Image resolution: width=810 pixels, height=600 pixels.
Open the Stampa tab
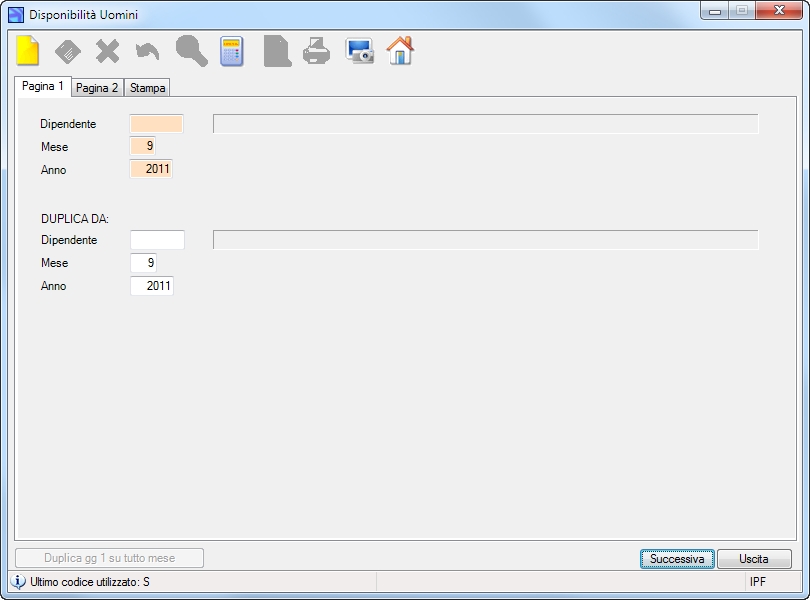click(x=148, y=88)
